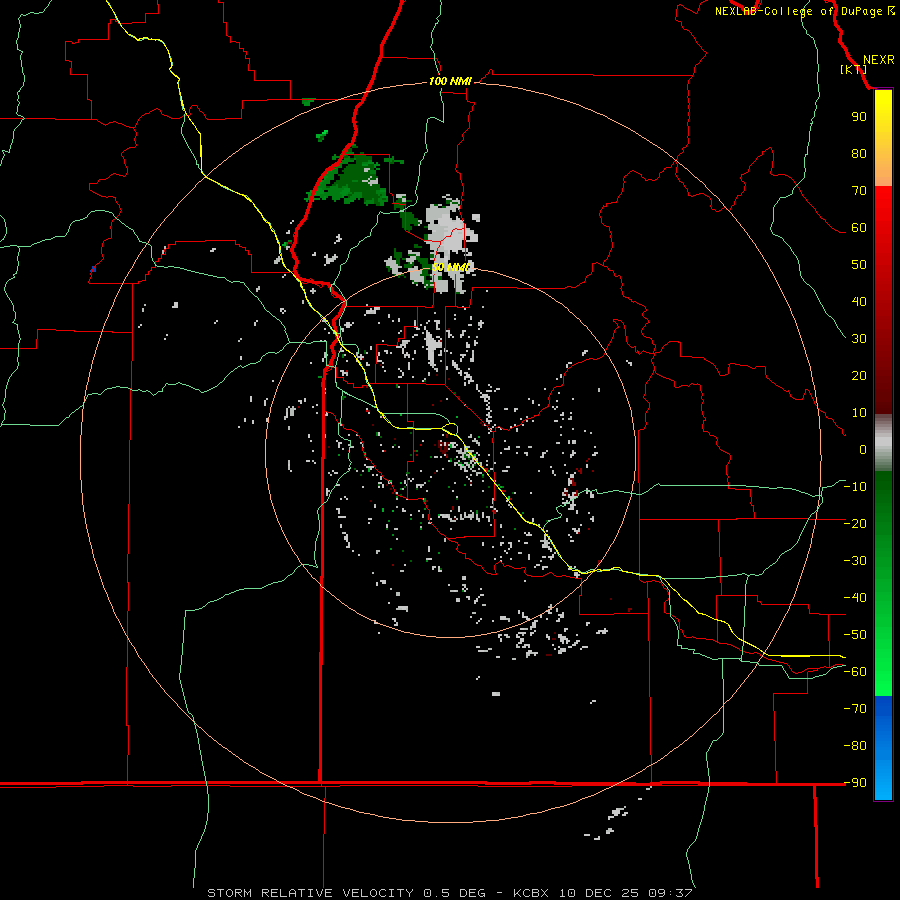Click the -20 value on the velocity scale
Image resolution: width=900 pixels, height=900 pixels.
coord(855,523)
